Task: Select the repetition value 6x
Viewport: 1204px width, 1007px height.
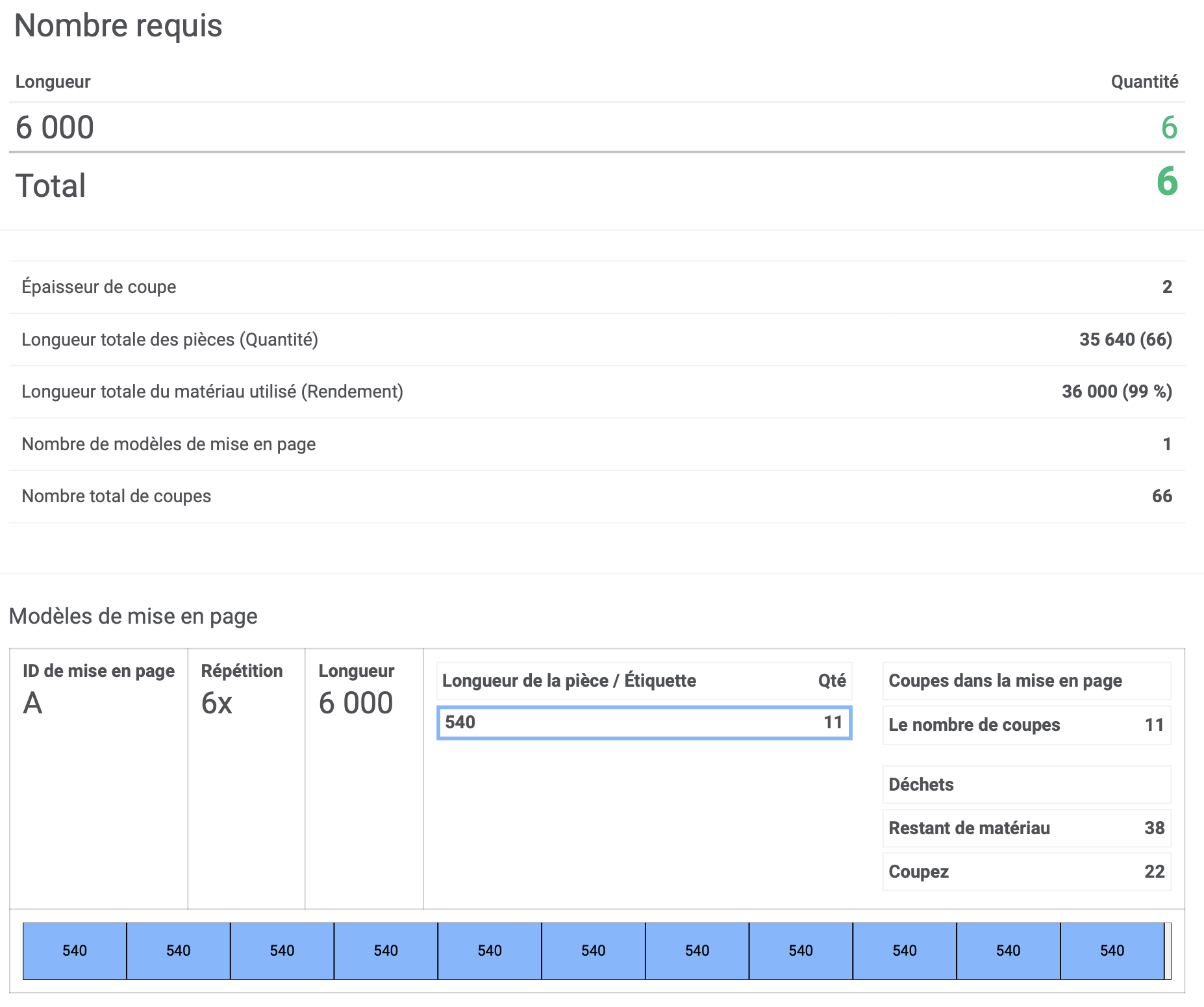Action: point(217,704)
